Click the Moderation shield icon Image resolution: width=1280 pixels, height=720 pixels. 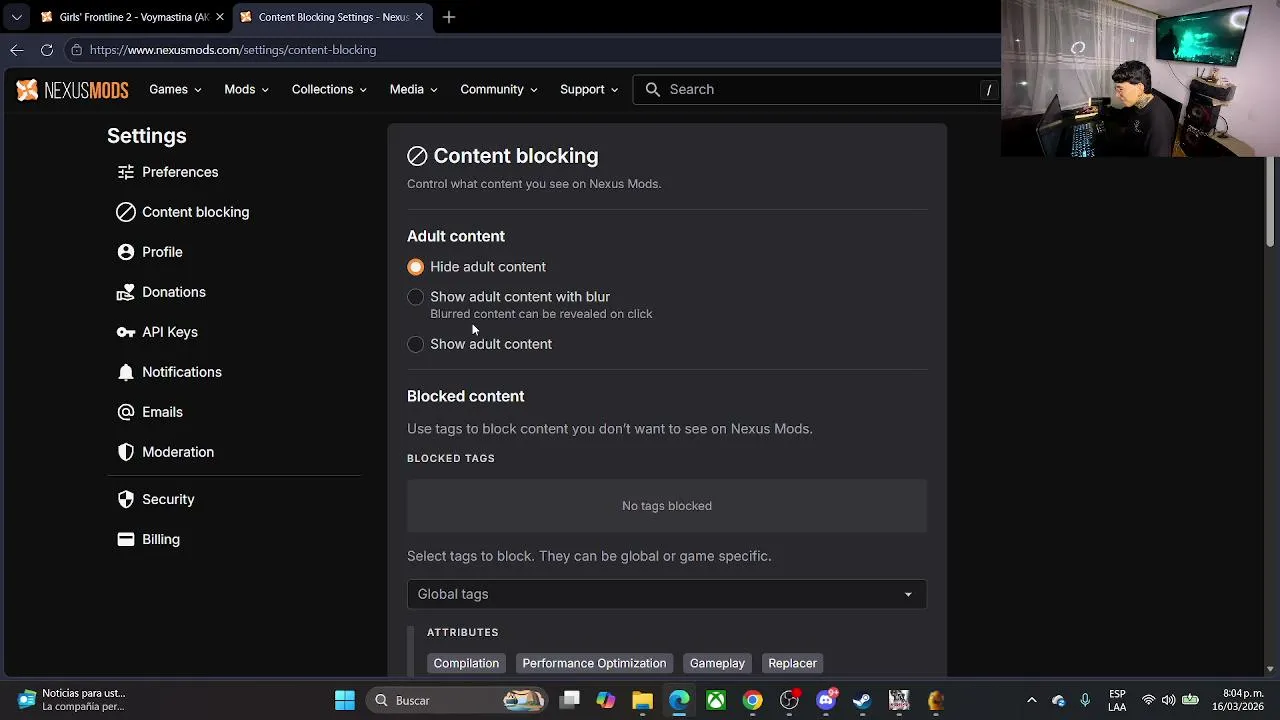[125, 452]
